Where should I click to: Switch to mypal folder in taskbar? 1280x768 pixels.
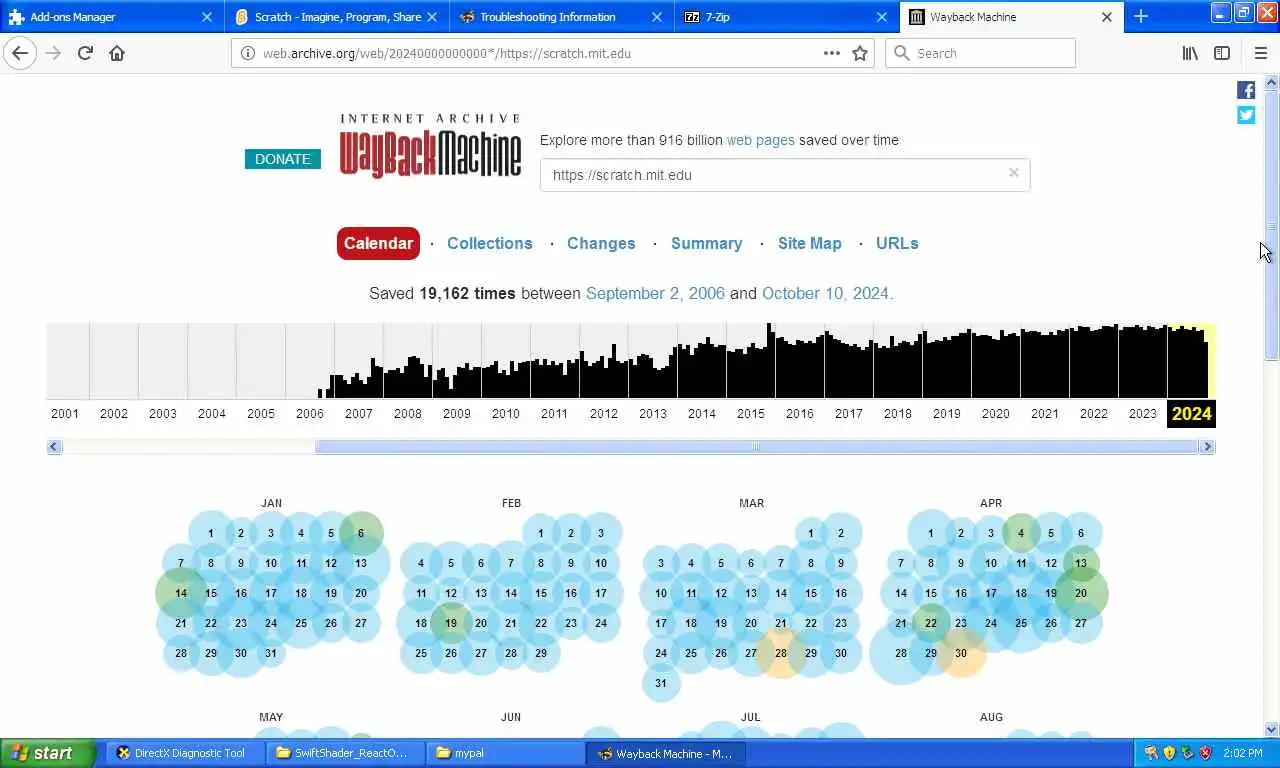[x=506, y=753]
